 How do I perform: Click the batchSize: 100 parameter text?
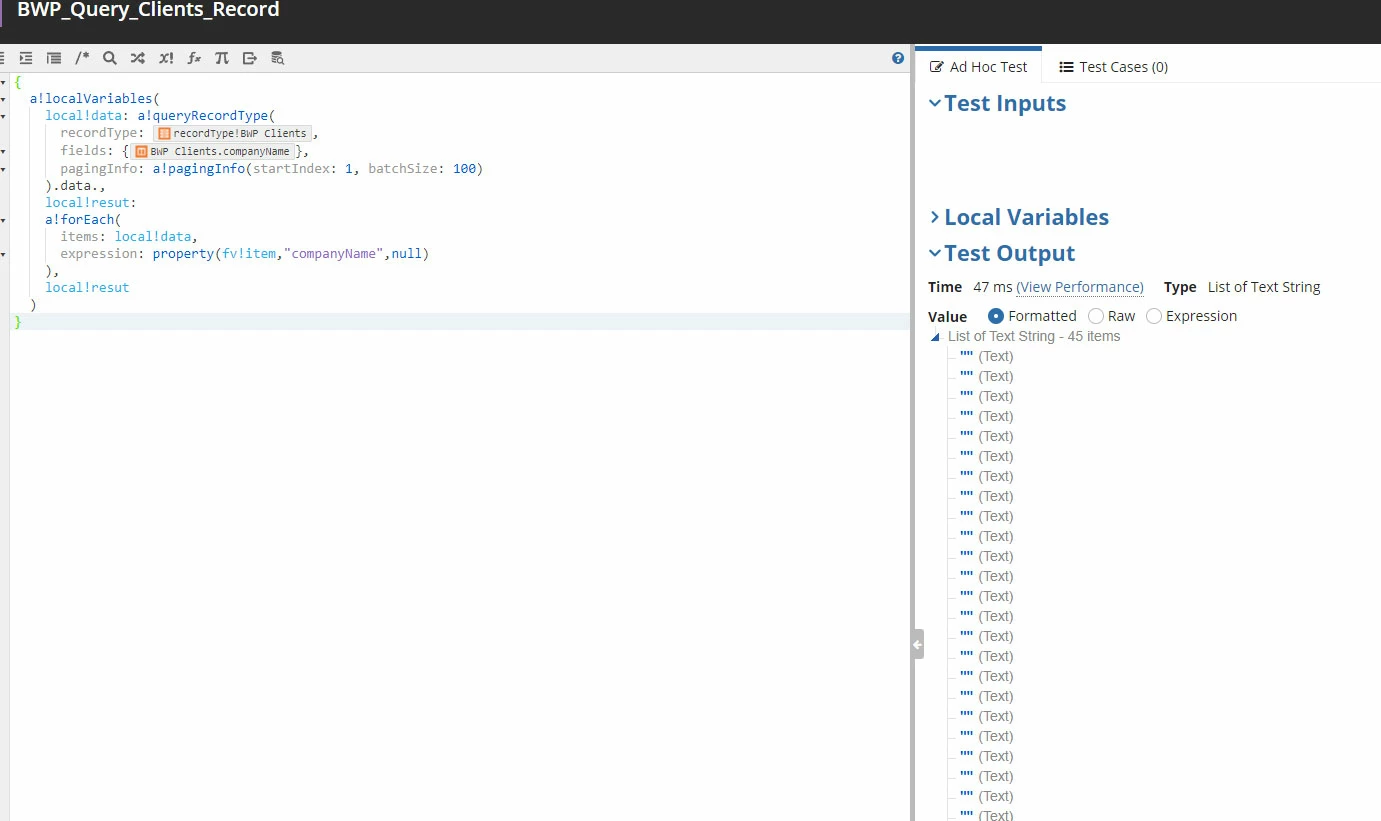pyautogui.click(x=422, y=169)
